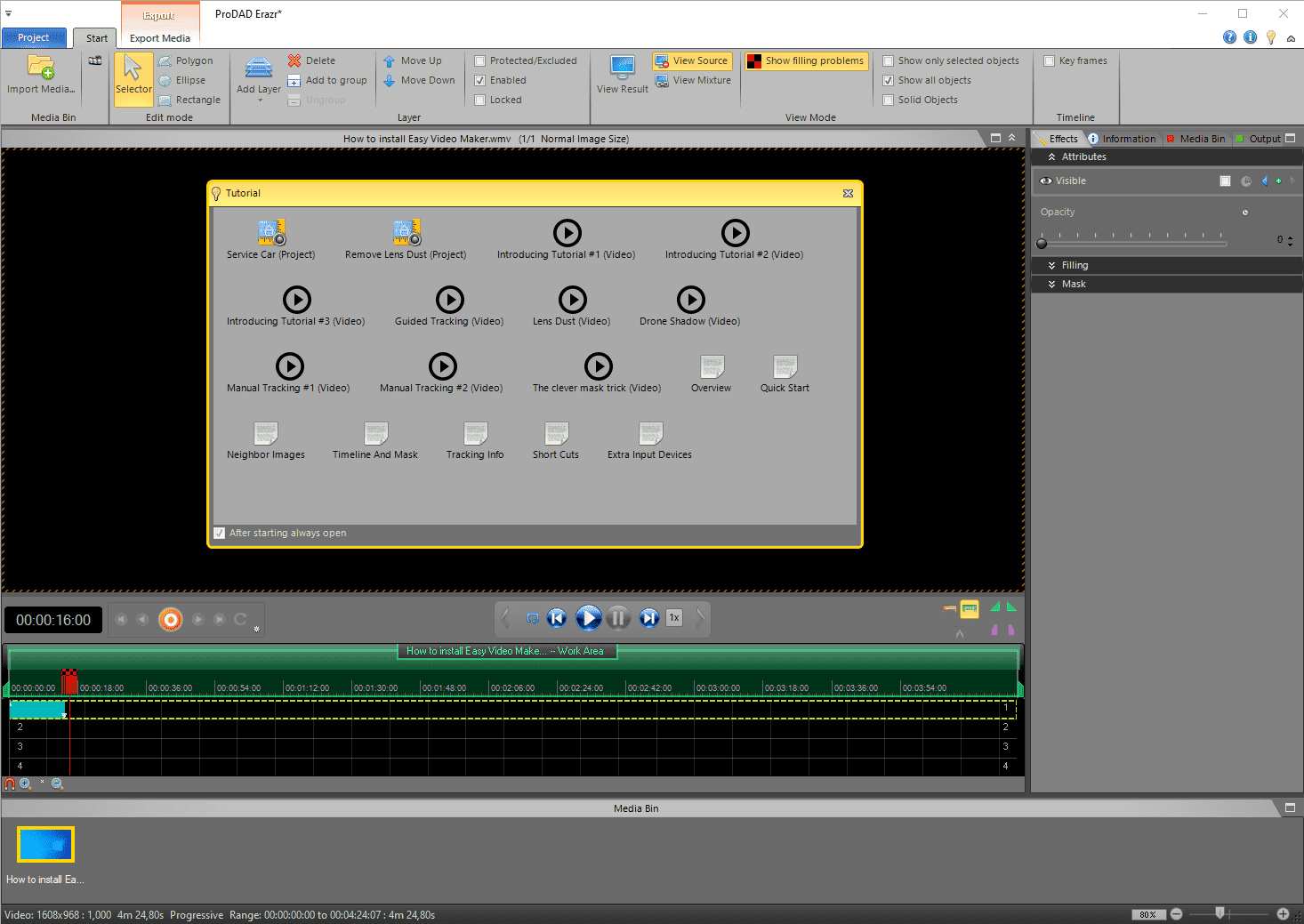This screenshot has height=924, width=1304.
Task: Choose the Ellipse mask tool
Action: pos(182,80)
